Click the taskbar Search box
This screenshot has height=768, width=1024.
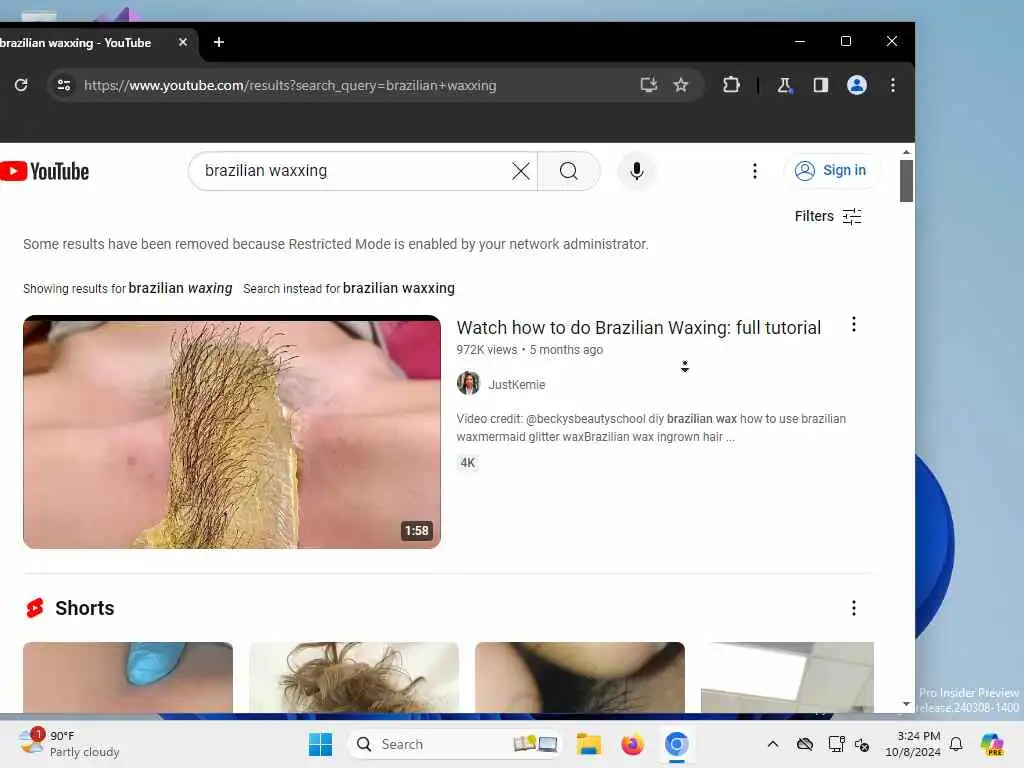coord(455,744)
